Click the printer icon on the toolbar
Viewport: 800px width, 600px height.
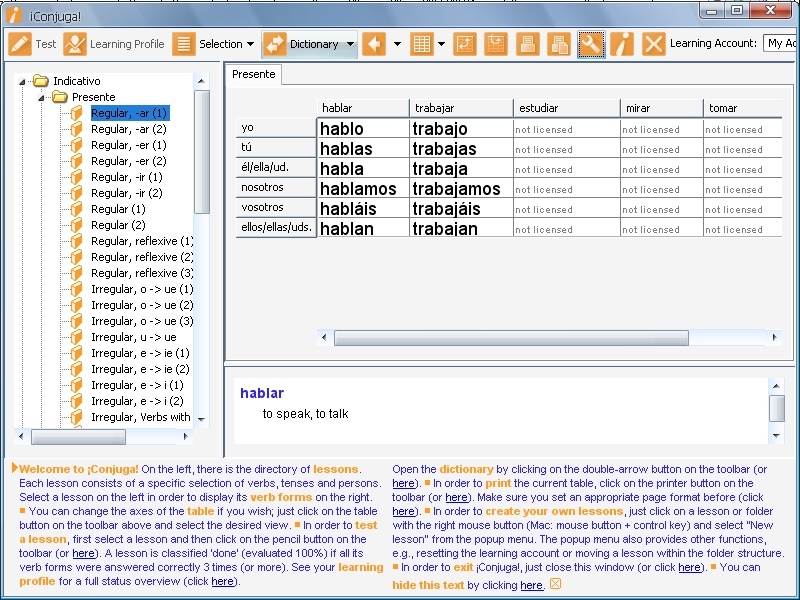click(x=528, y=44)
